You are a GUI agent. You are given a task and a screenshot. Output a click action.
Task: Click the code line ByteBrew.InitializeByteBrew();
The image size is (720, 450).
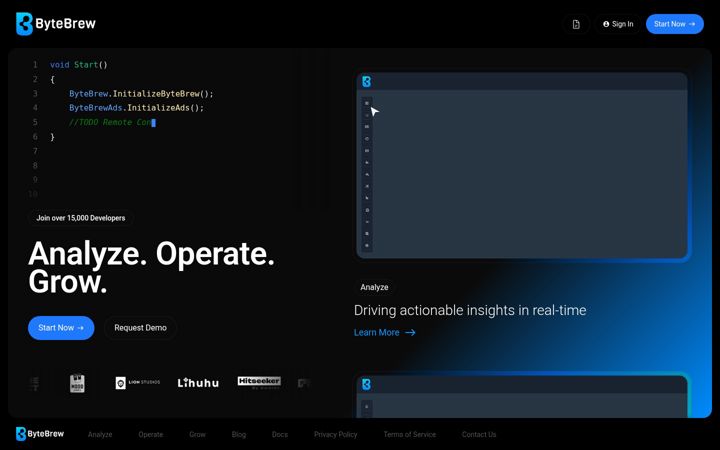[x=141, y=94]
